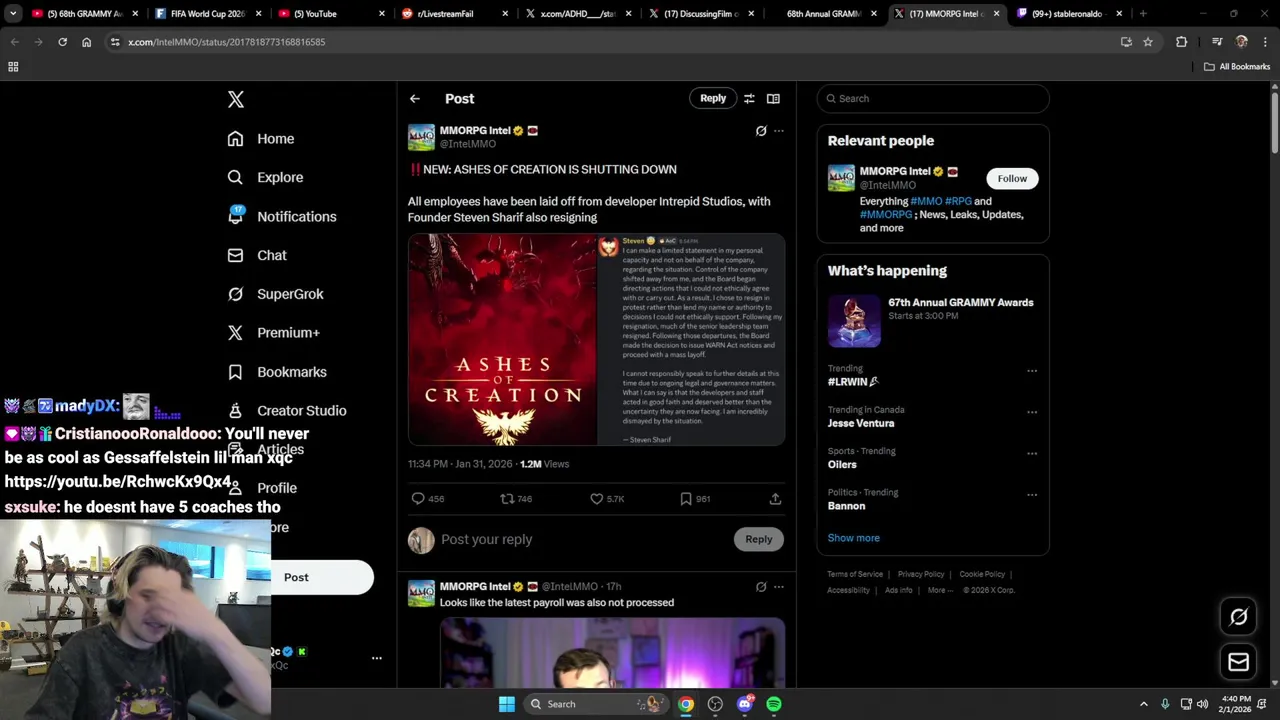Image resolution: width=1280 pixels, height=720 pixels.
Task: Open more options for Oilers trend
Action: pos(1032,453)
